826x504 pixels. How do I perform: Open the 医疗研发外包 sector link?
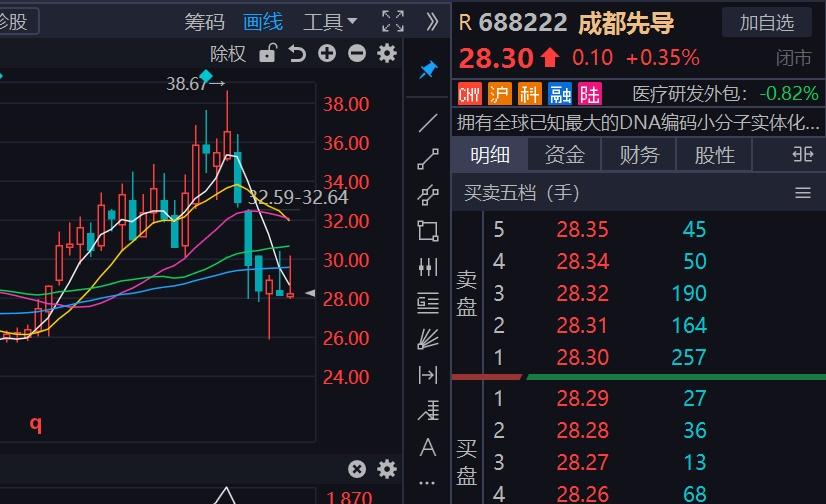click(689, 94)
